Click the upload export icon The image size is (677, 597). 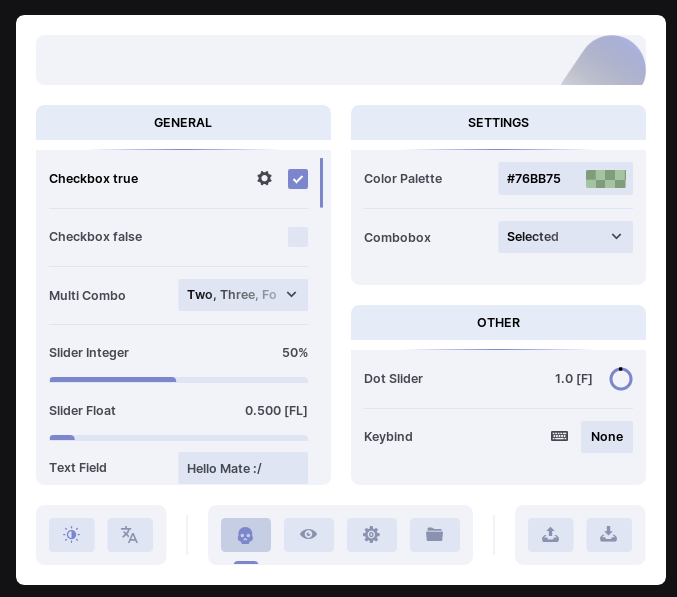[550, 535]
